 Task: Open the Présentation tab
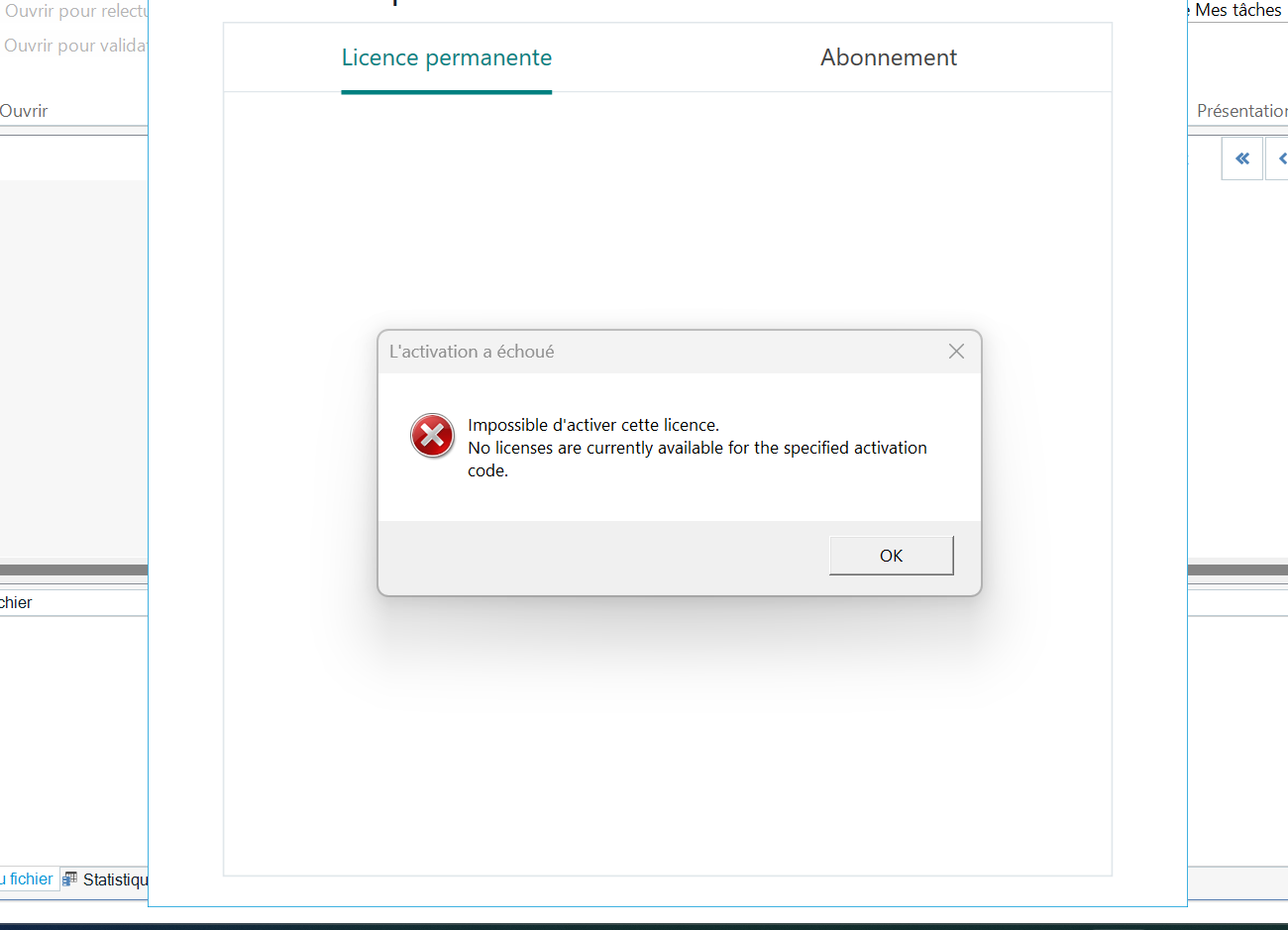coord(1241,110)
